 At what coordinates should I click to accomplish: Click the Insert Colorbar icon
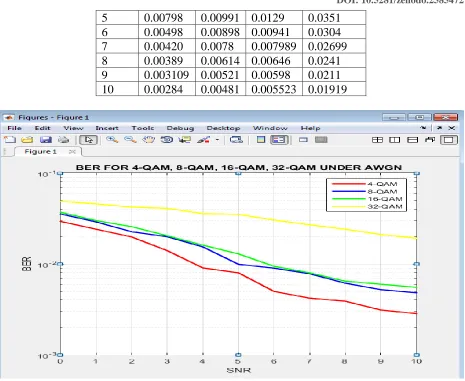coord(261,140)
